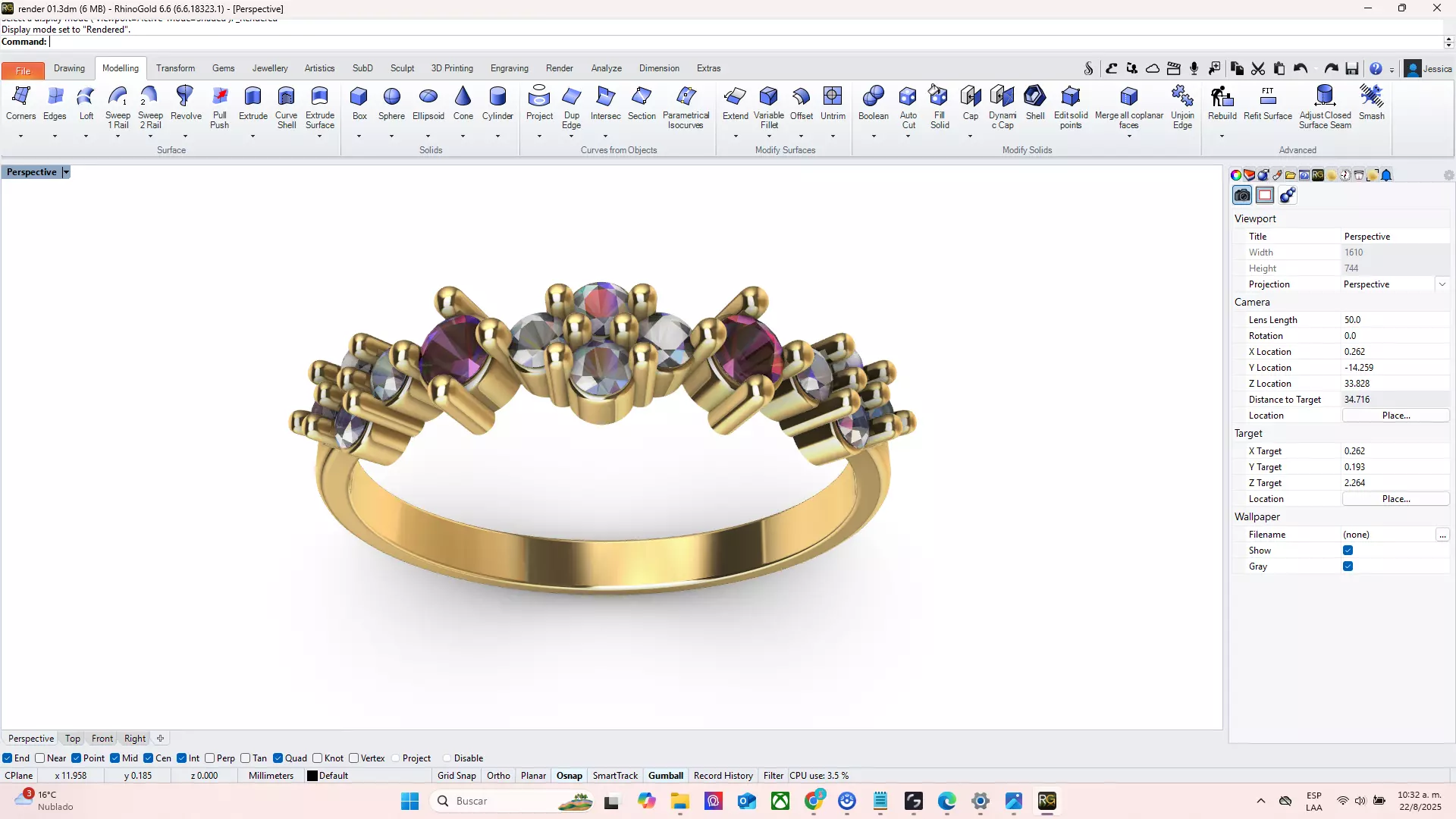Select the Refit Surface tool
The width and height of the screenshot is (1456, 819).
[1267, 103]
